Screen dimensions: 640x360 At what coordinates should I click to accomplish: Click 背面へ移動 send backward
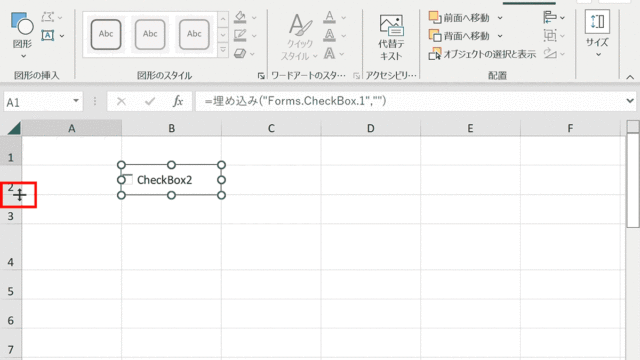(x=459, y=36)
